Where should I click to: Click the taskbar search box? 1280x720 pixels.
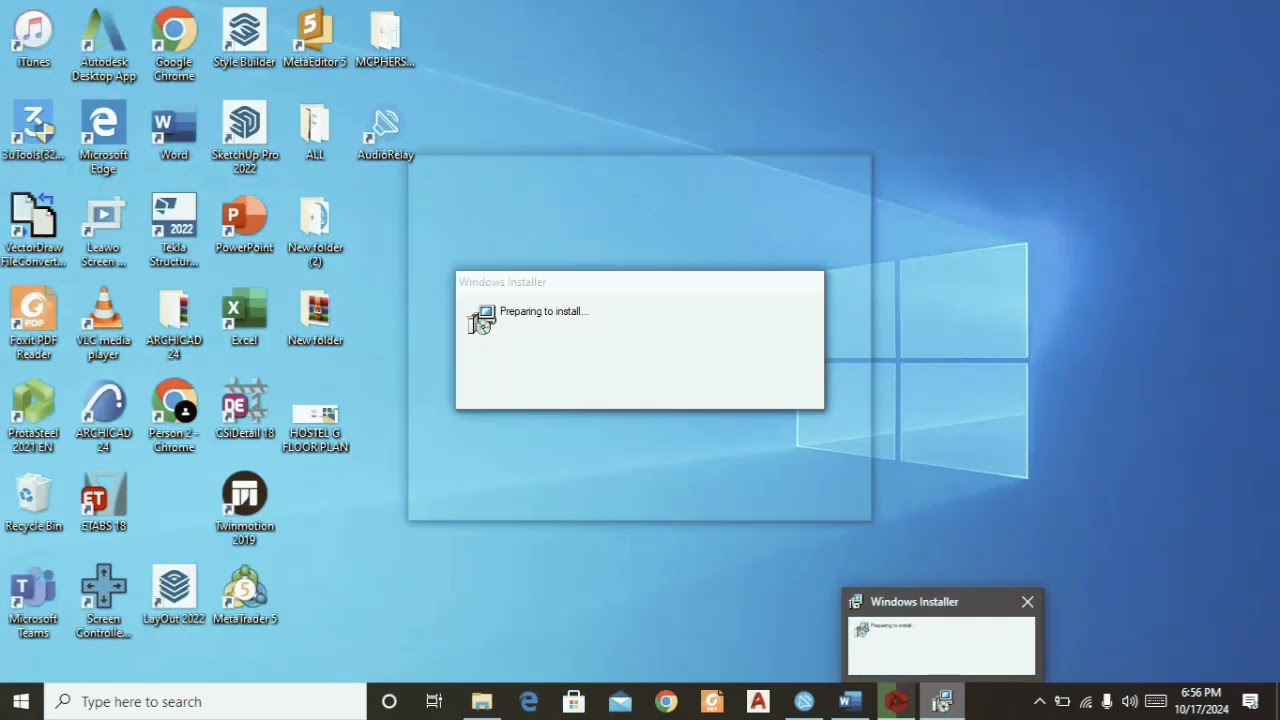205,701
